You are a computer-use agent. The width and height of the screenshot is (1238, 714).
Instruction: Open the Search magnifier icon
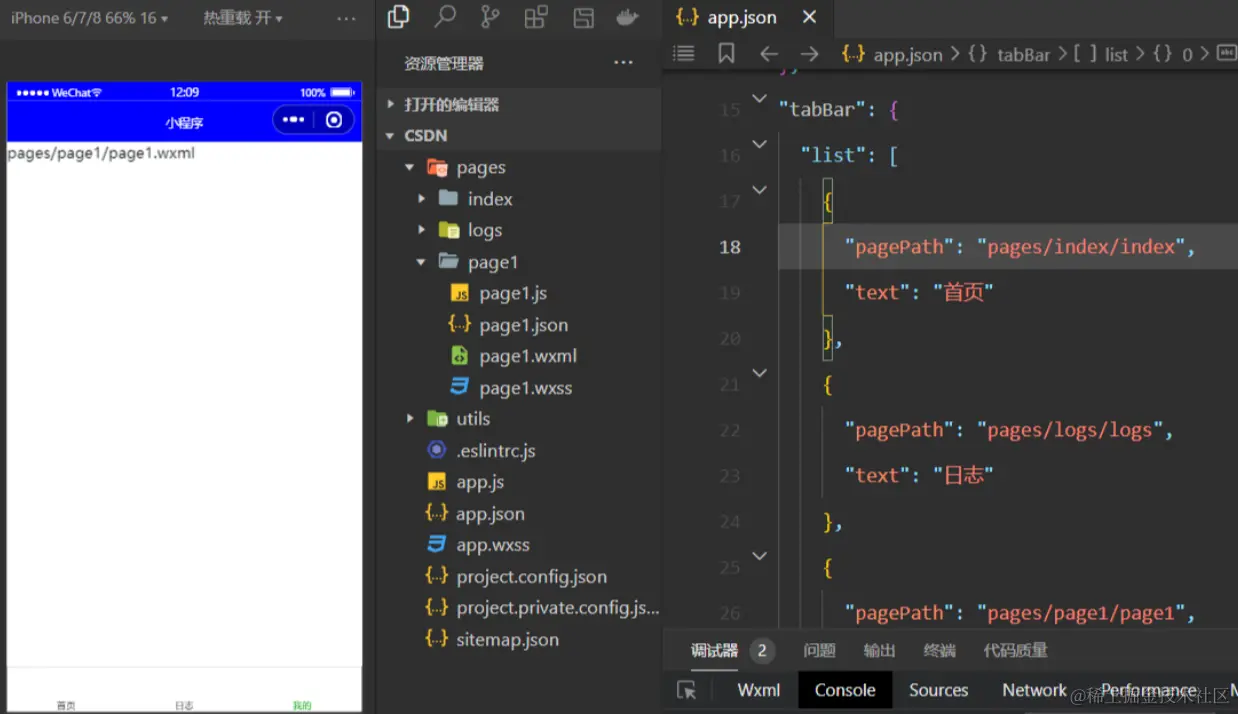point(445,17)
